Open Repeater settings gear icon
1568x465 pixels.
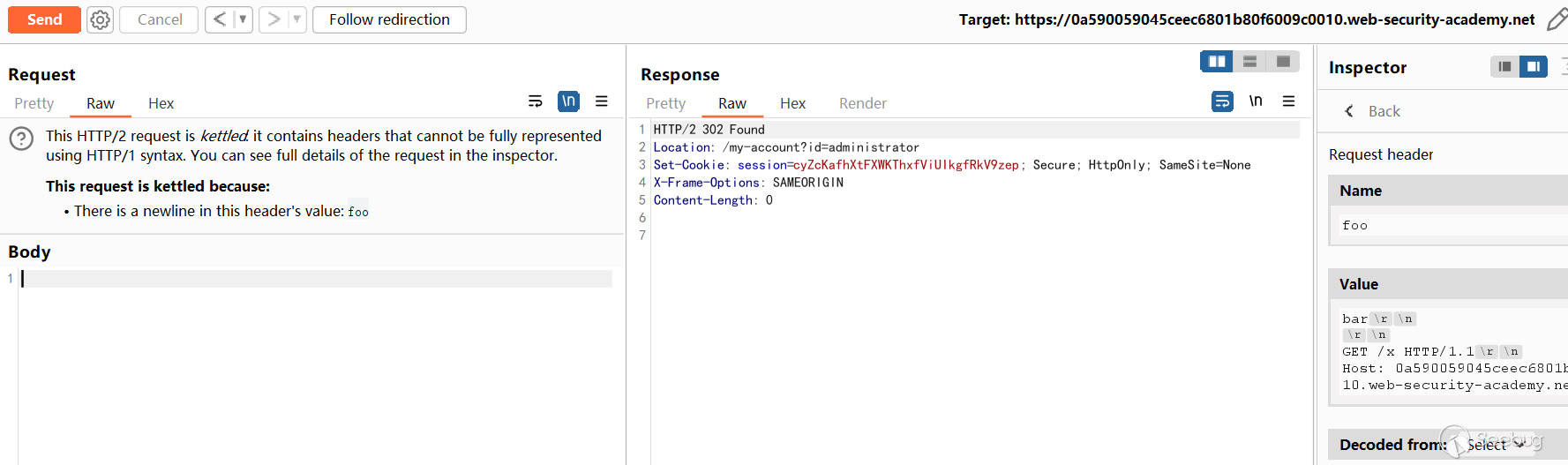(x=101, y=19)
